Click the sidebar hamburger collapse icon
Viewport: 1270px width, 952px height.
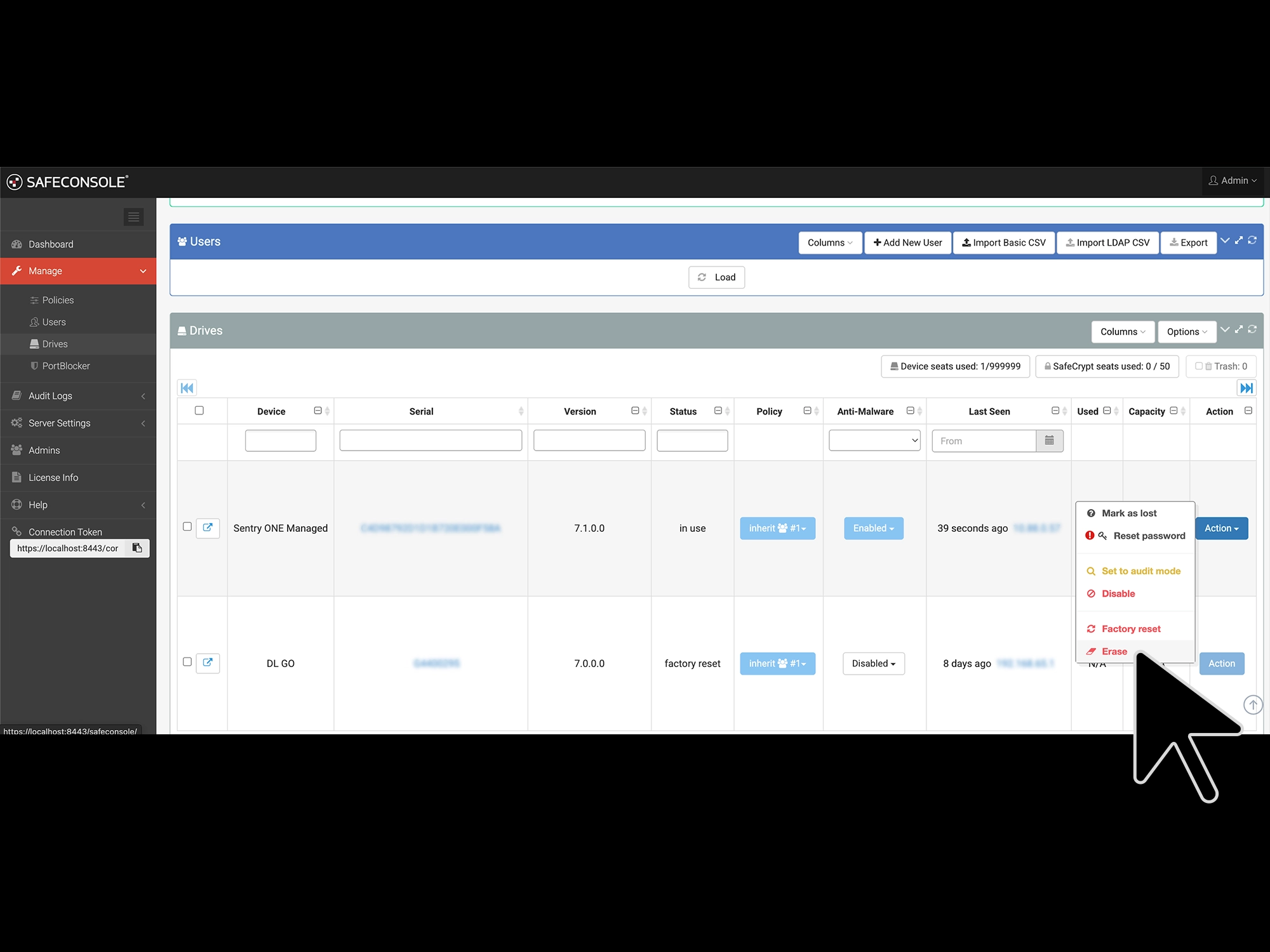point(133,217)
